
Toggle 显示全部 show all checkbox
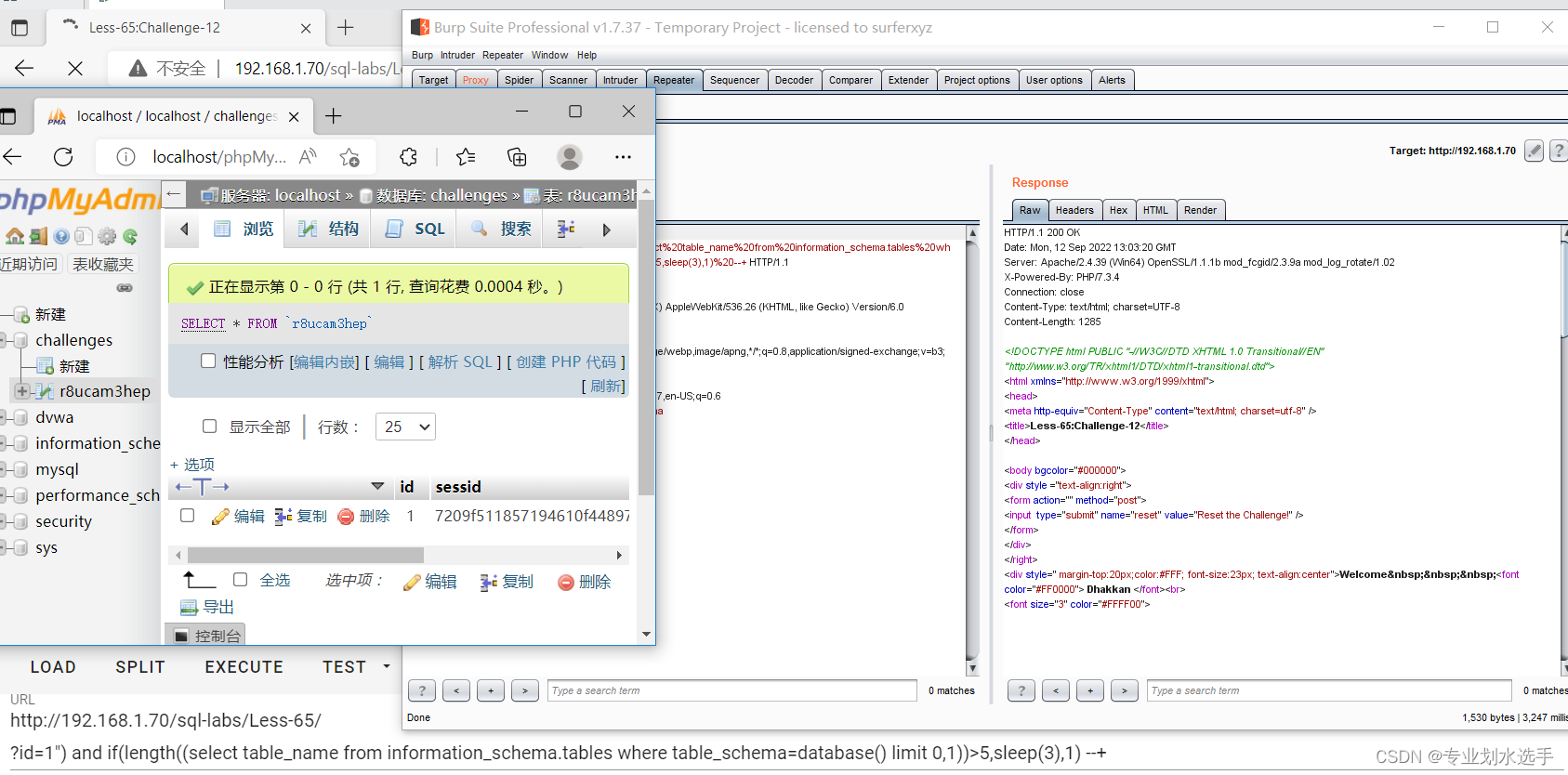coord(210,426)
